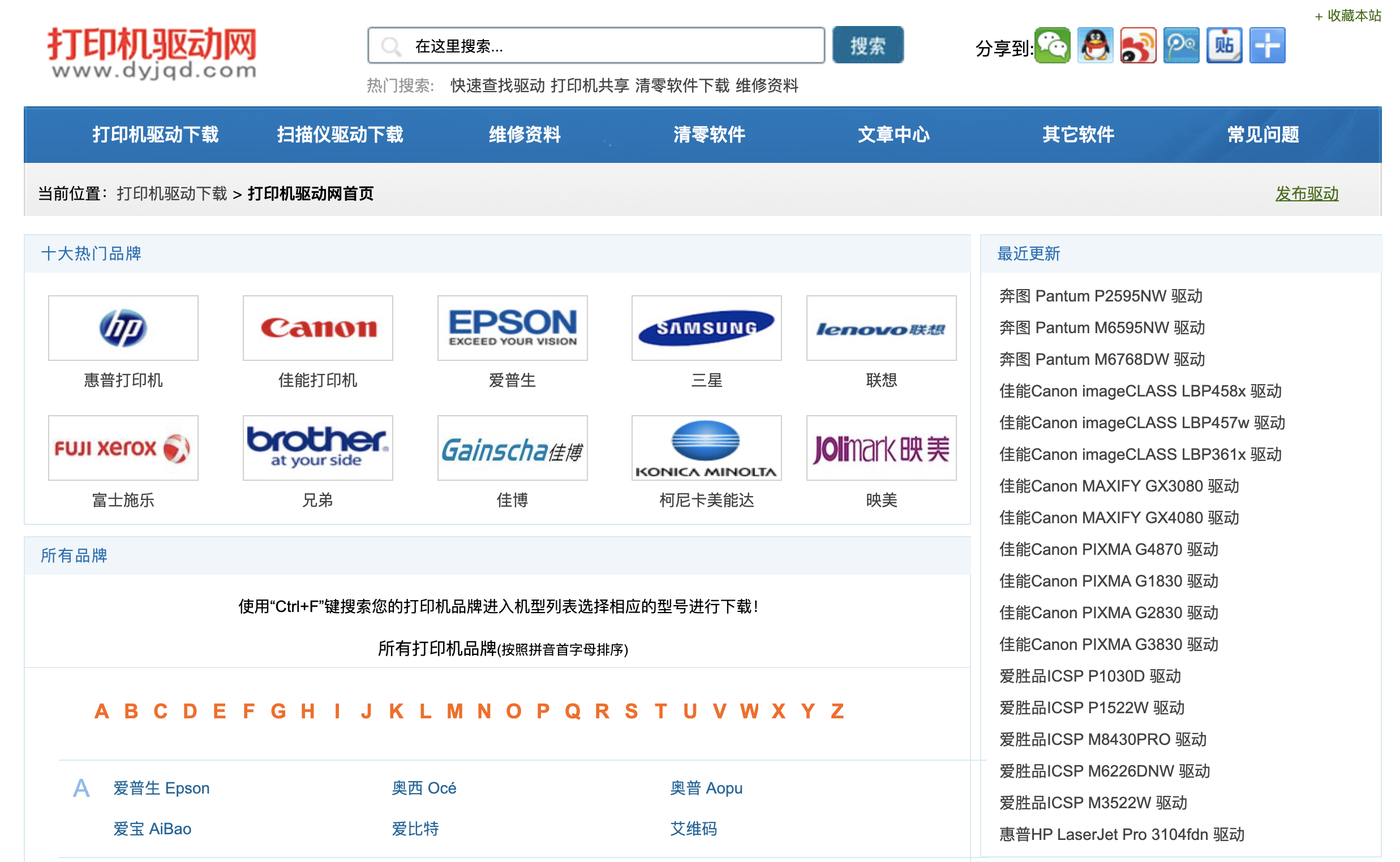Click the 发布驱动 link

1307,194
